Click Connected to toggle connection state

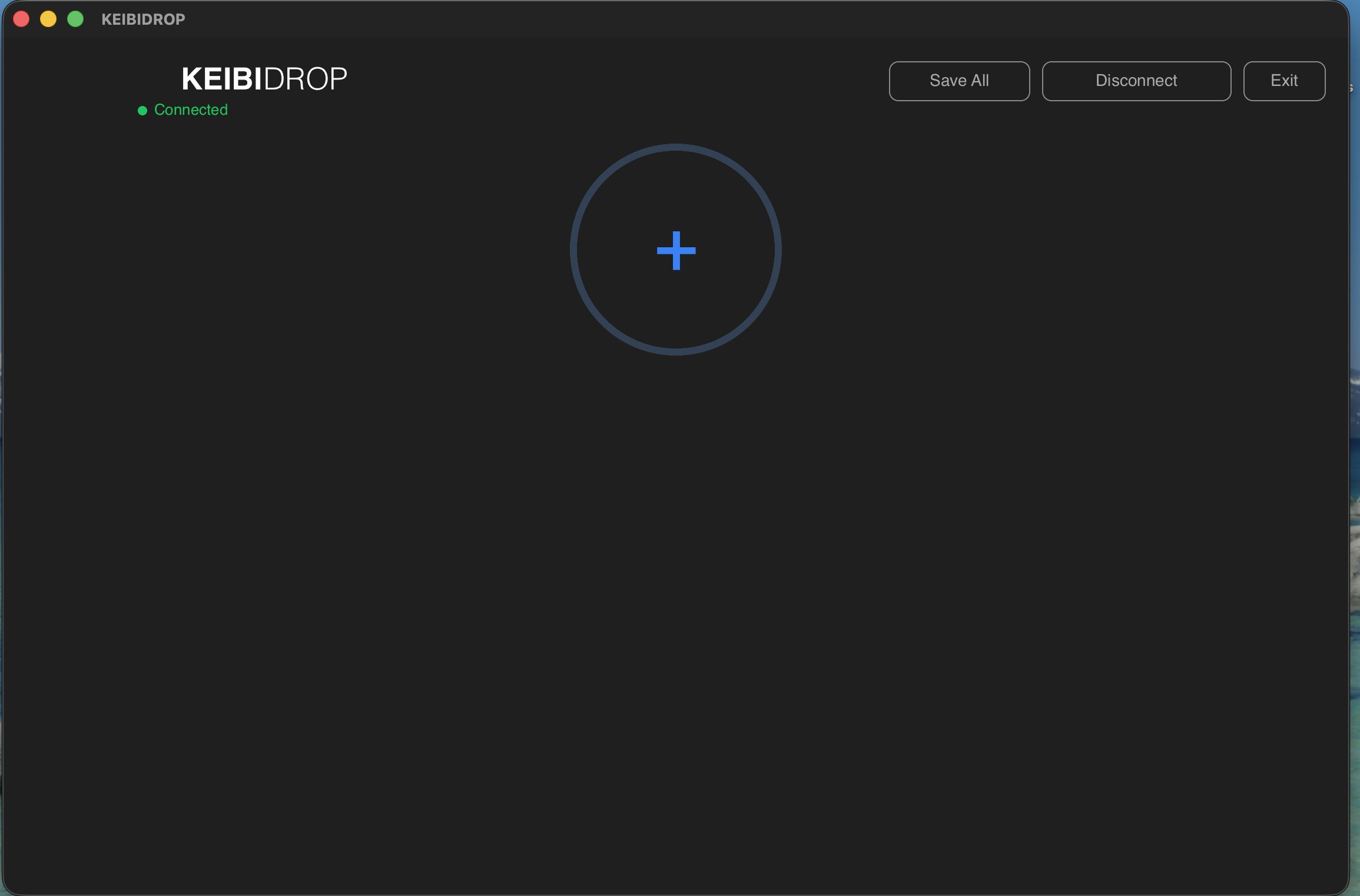tap(190, 109)
